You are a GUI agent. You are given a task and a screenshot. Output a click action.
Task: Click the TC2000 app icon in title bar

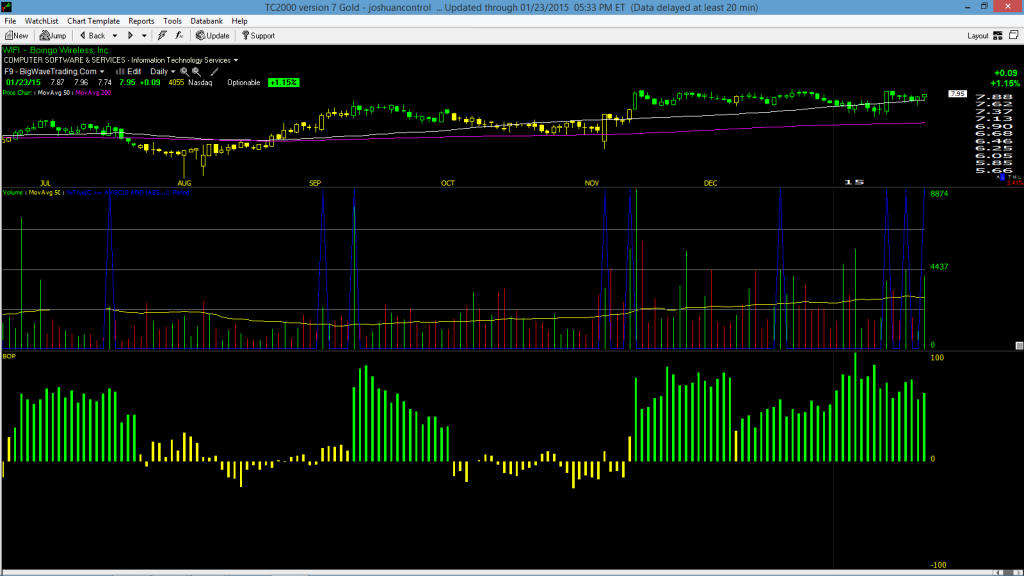[x=7, y=7]
